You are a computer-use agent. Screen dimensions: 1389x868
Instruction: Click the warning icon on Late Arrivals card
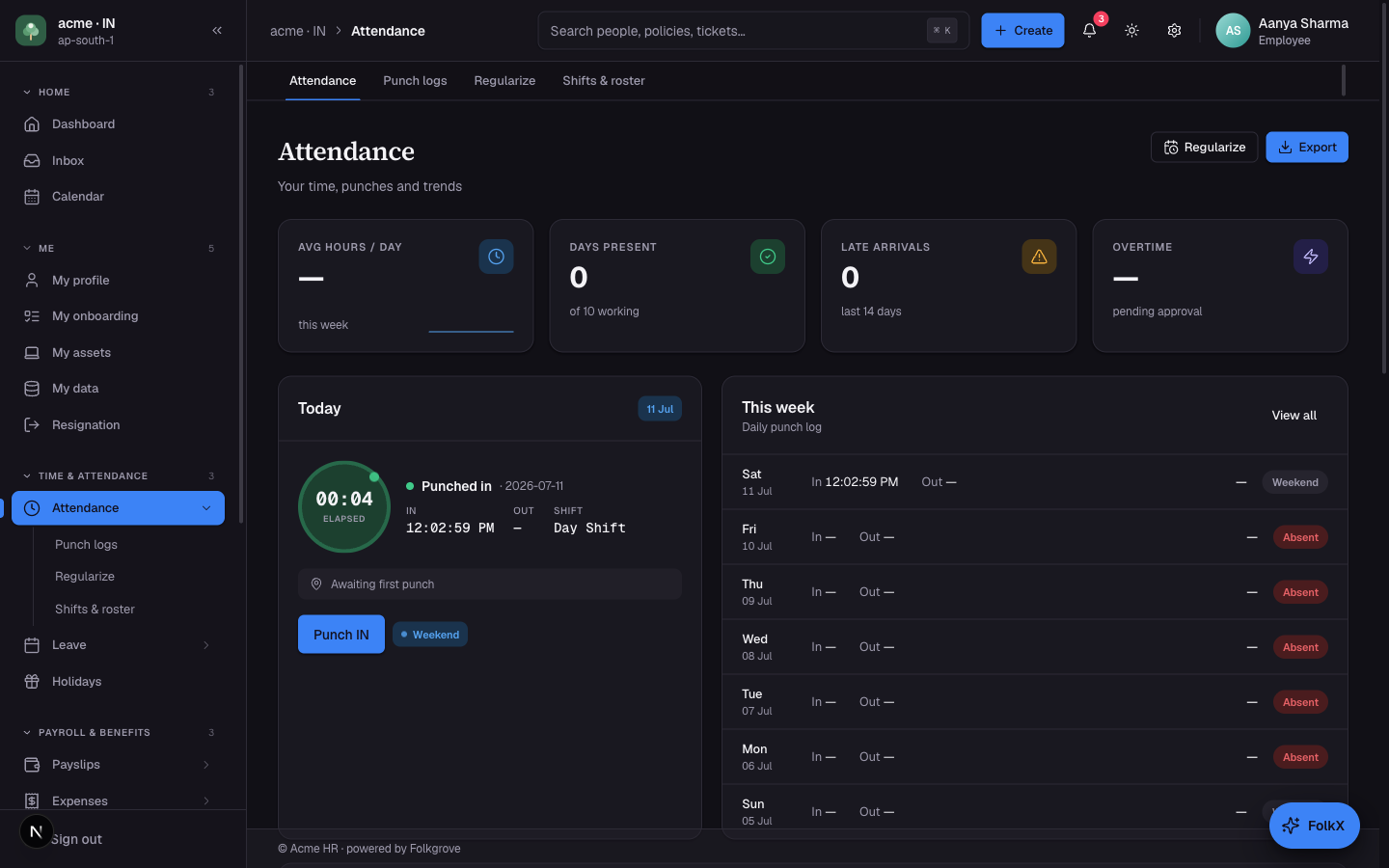click(1039, 257)
